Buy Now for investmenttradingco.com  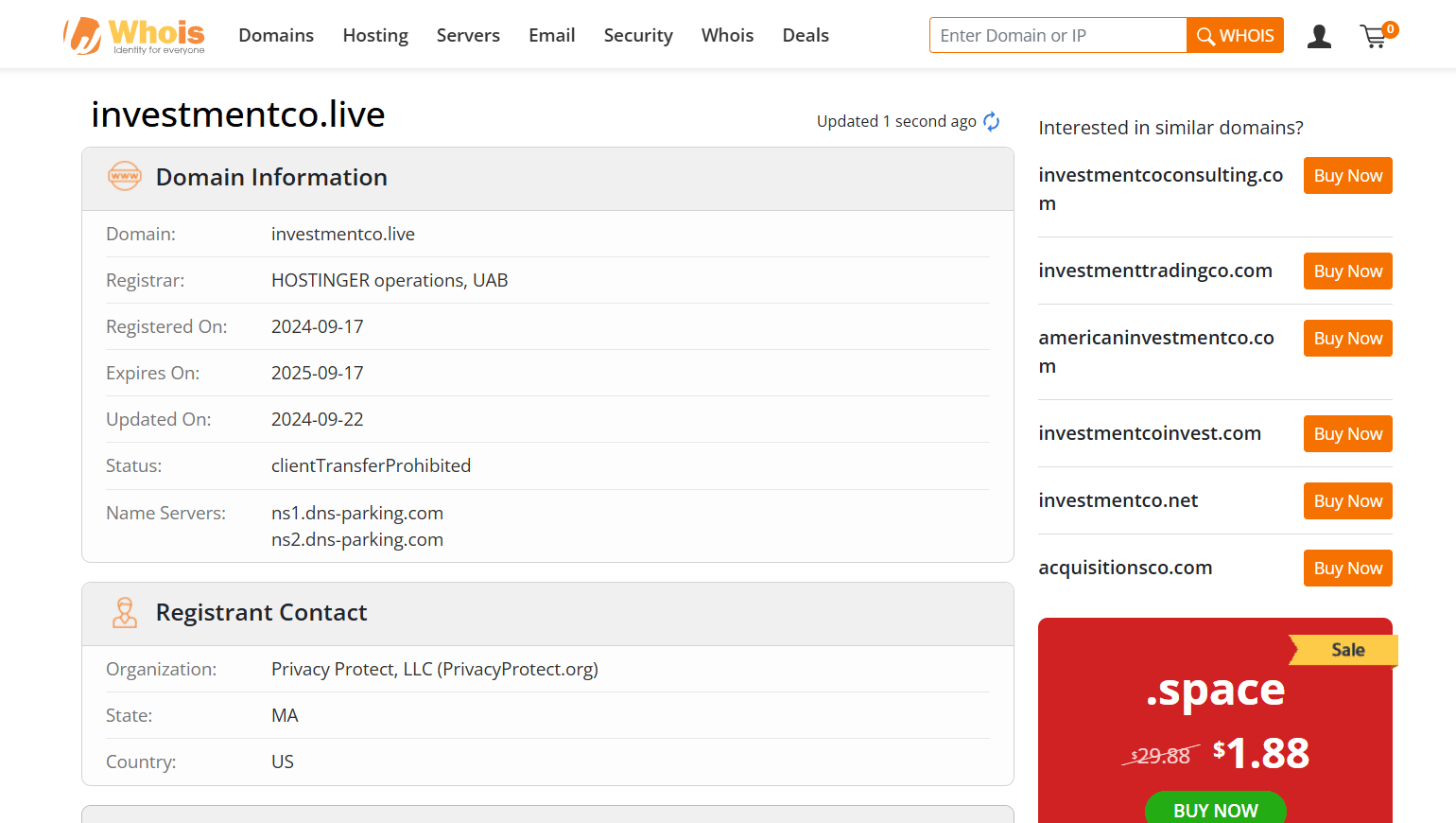[1347, 271]
